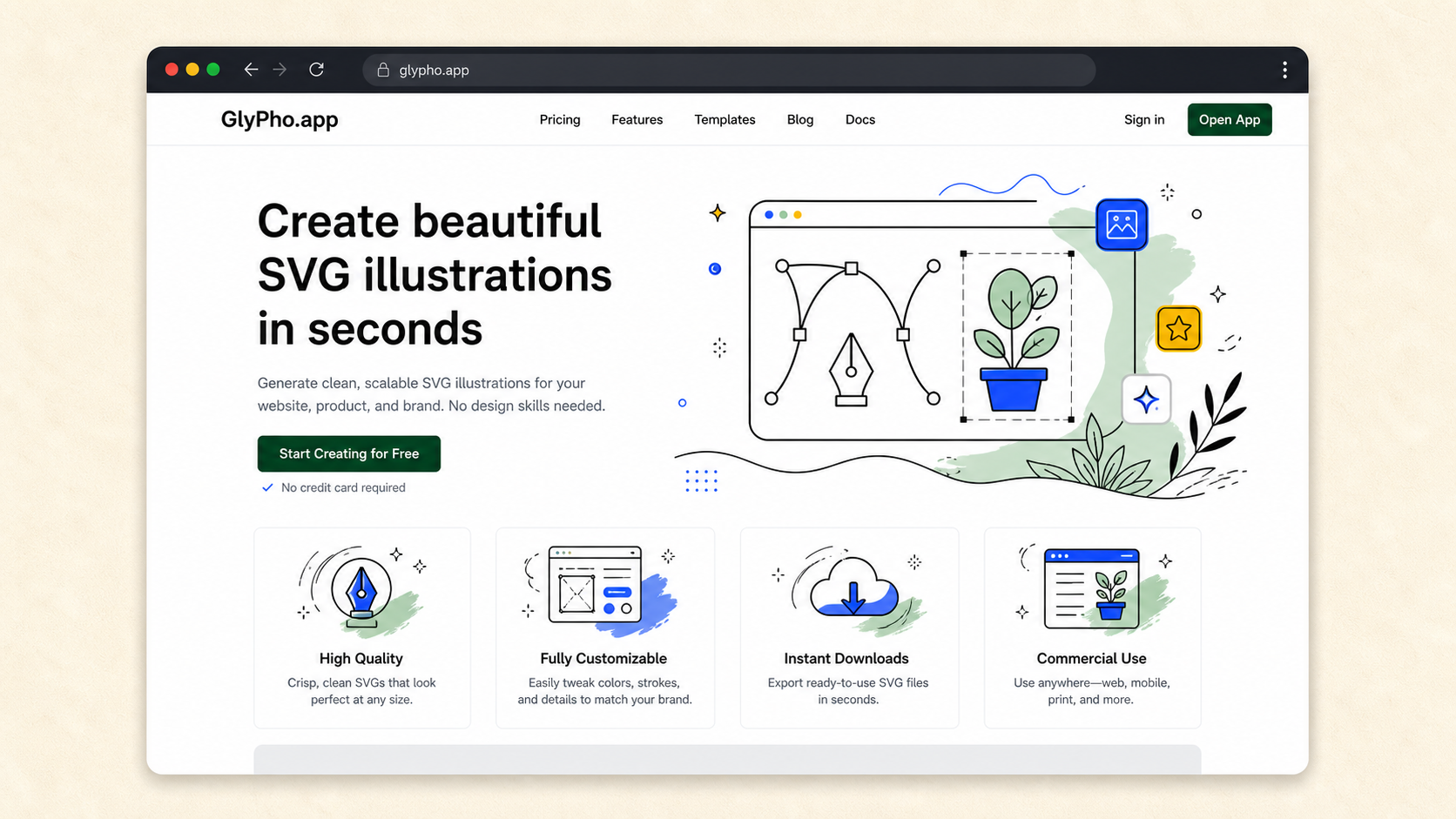Click the white sparkle icon tile

pyautogui.click(x=1146, y=399)
